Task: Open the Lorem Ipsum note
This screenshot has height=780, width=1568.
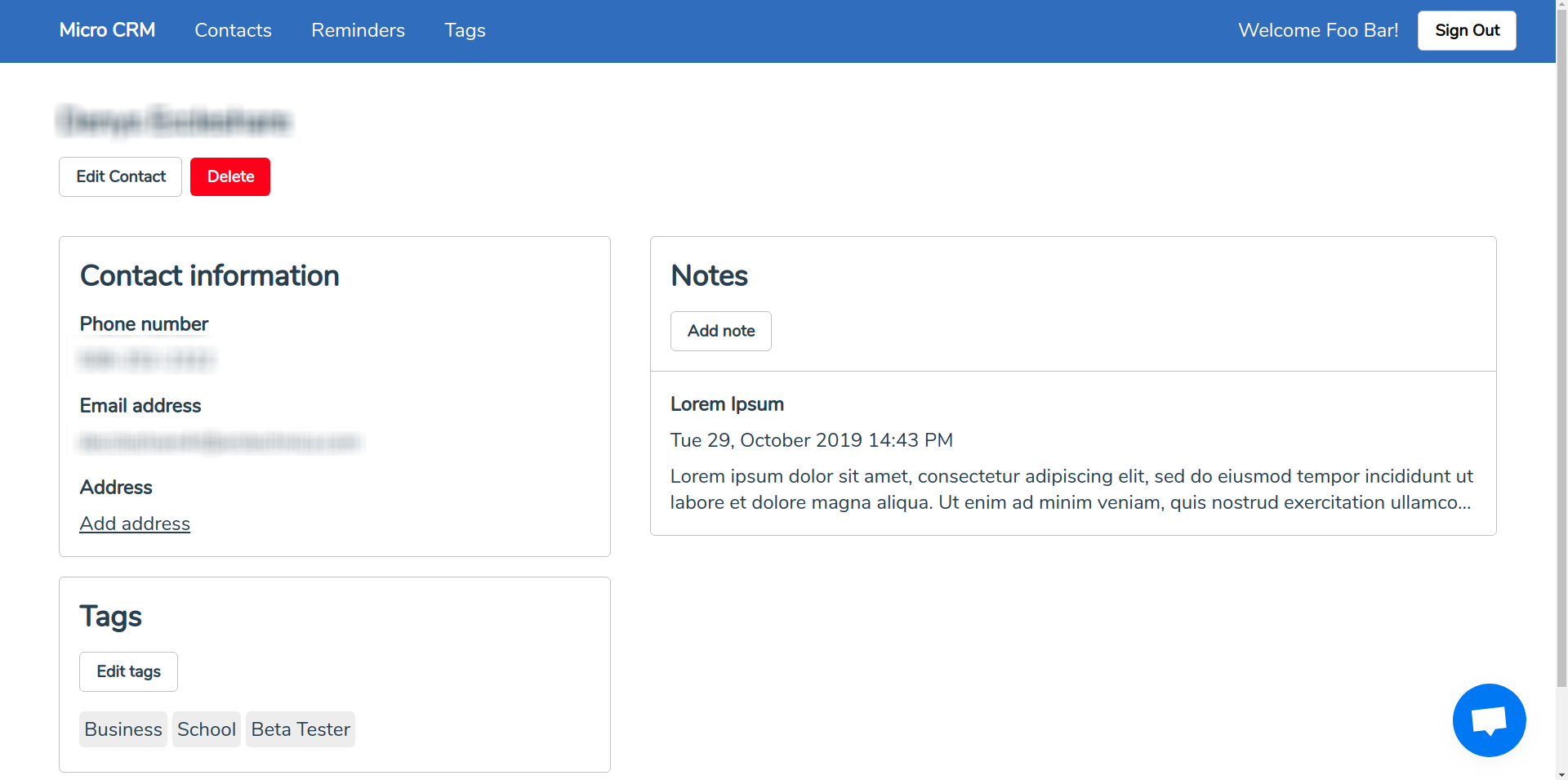Action: click(x=726, y=404)
